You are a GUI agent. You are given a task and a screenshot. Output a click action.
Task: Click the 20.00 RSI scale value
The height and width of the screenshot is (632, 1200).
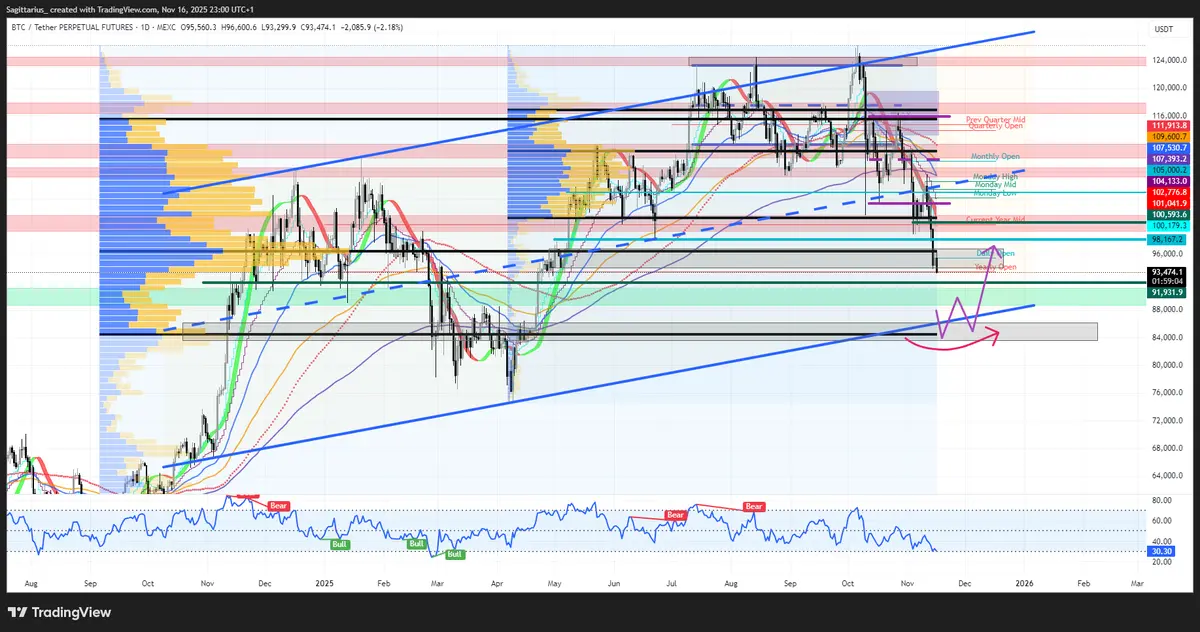tap(1162, 561)
